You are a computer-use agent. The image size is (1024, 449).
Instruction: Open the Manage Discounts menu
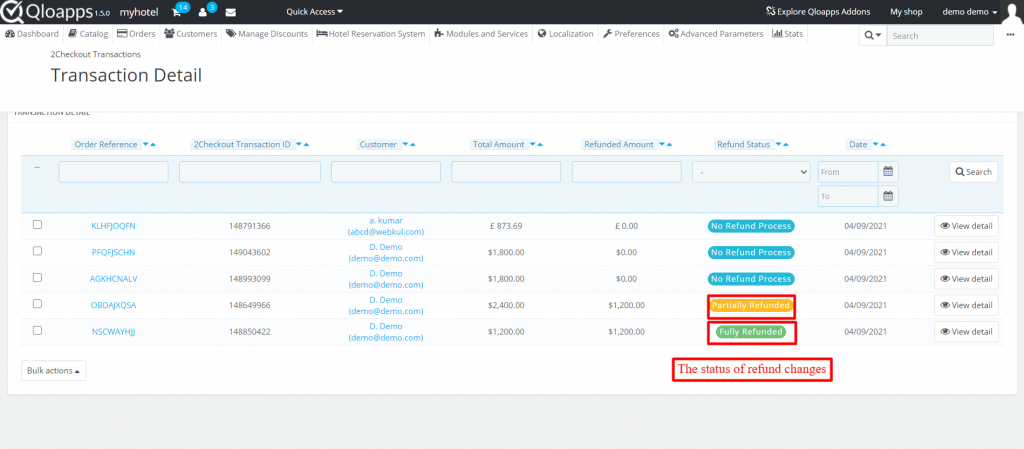[267, 34]
